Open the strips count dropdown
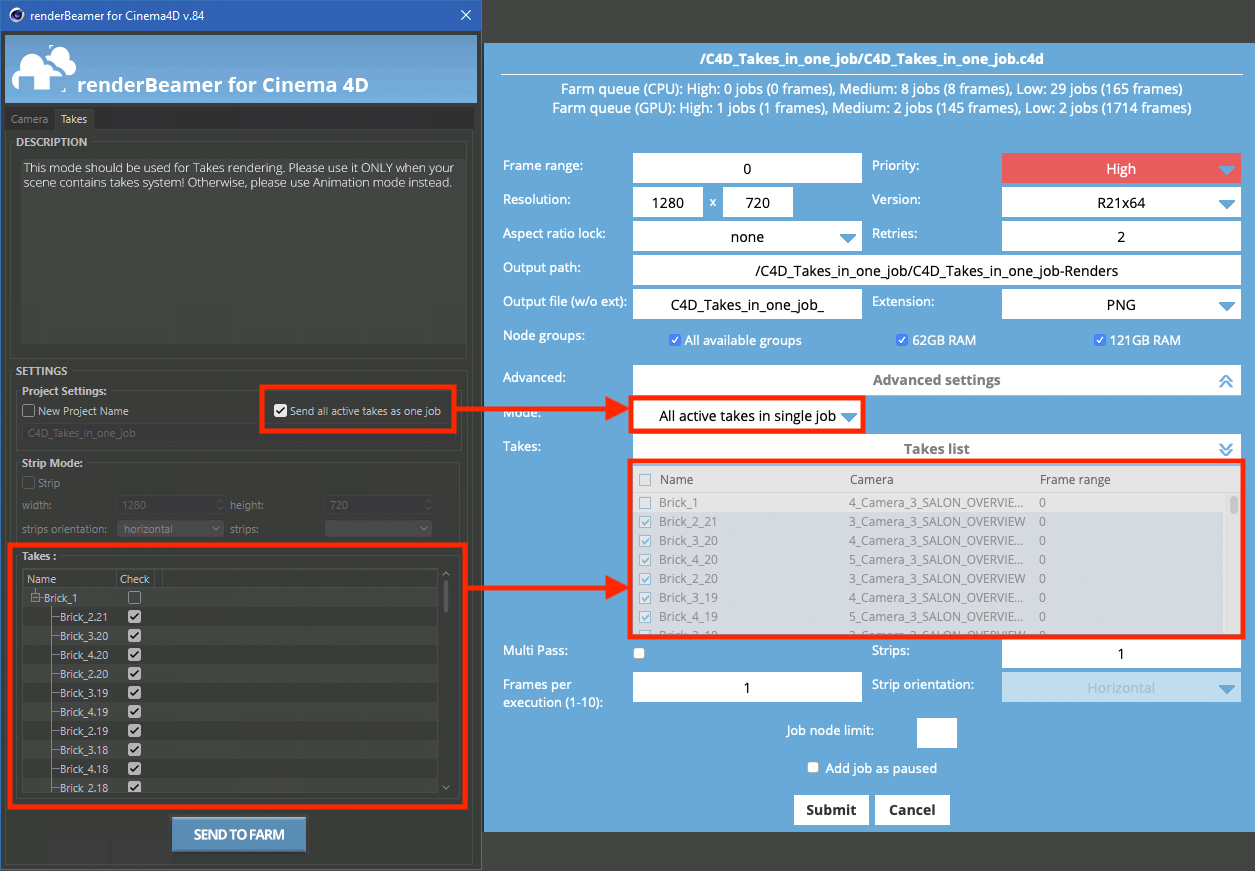 tap(379, 528)
